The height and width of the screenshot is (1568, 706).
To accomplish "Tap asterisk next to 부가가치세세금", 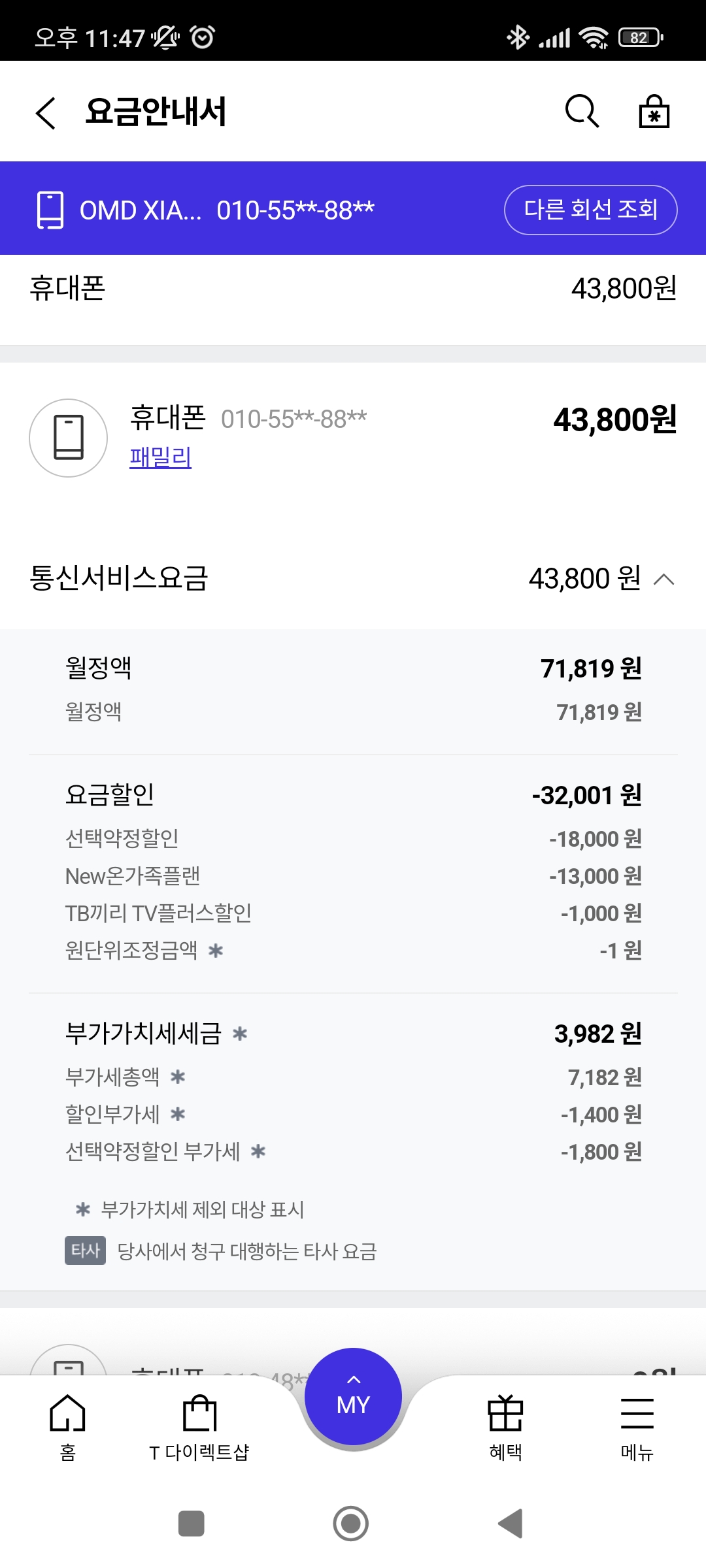I will [240, 1034].
